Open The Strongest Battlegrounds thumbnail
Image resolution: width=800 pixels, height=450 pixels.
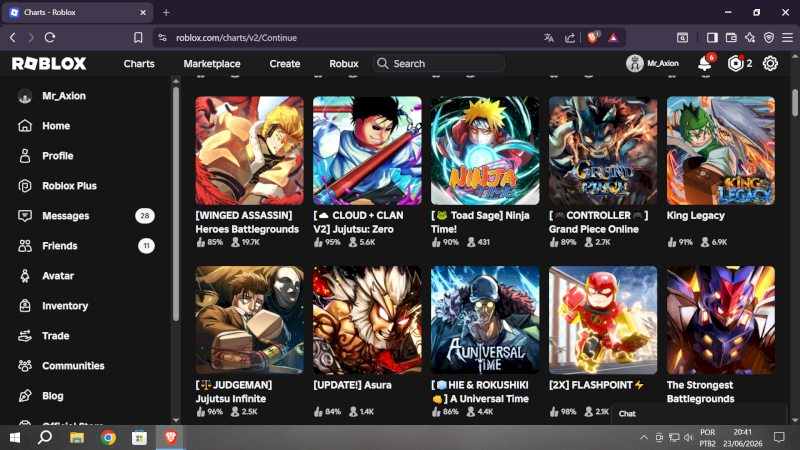pos(721,320)
